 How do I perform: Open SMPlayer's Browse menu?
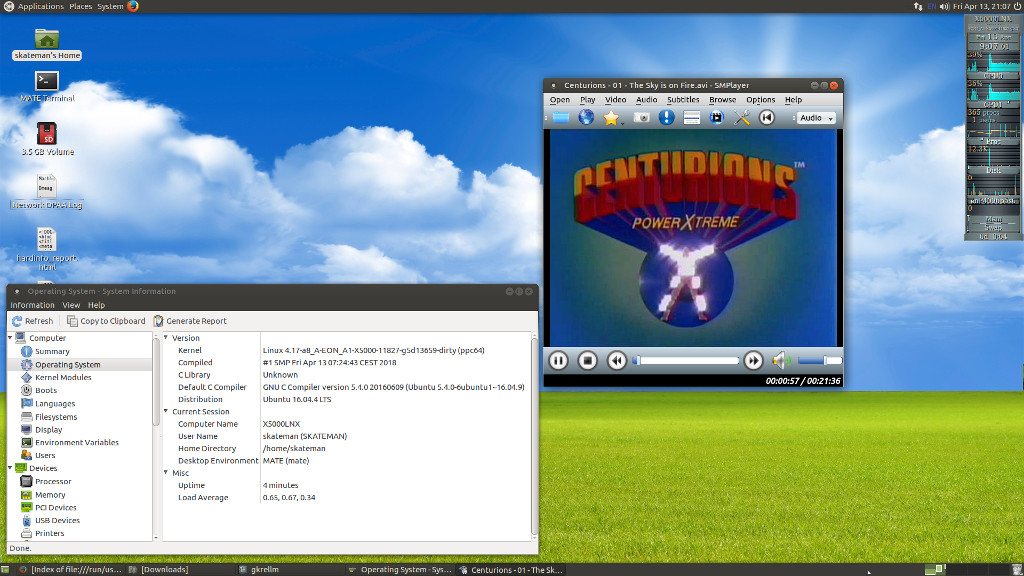(722, 100)
